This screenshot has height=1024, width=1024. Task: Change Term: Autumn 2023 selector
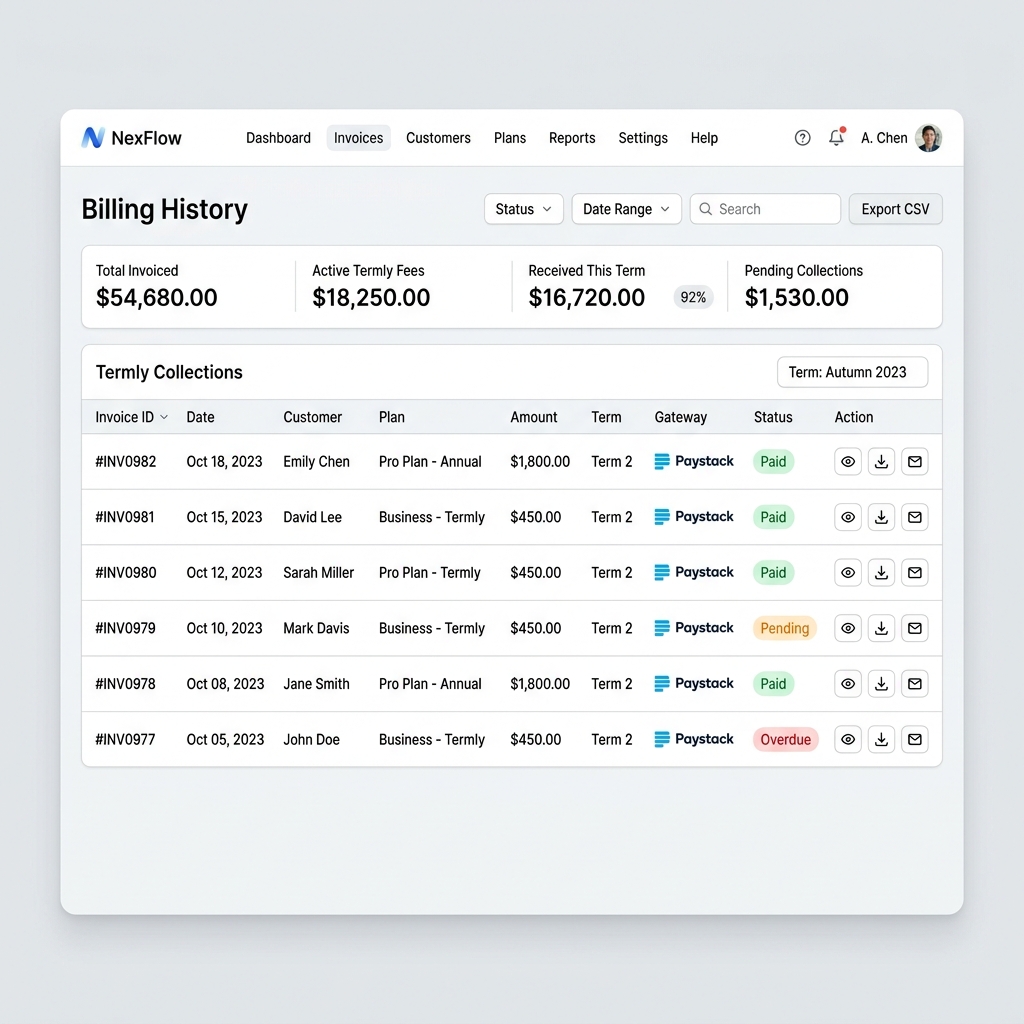(852, 372)
